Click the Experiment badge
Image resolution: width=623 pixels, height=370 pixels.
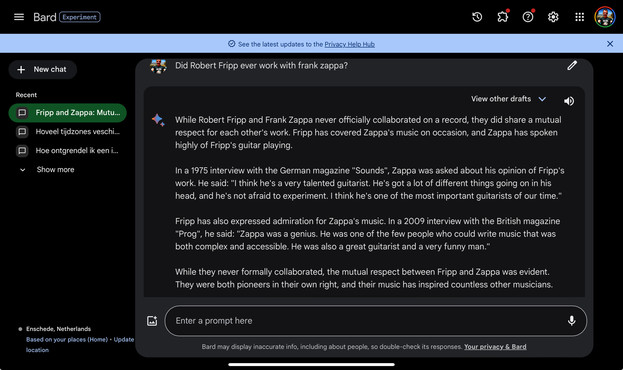(x=80, y=17)
